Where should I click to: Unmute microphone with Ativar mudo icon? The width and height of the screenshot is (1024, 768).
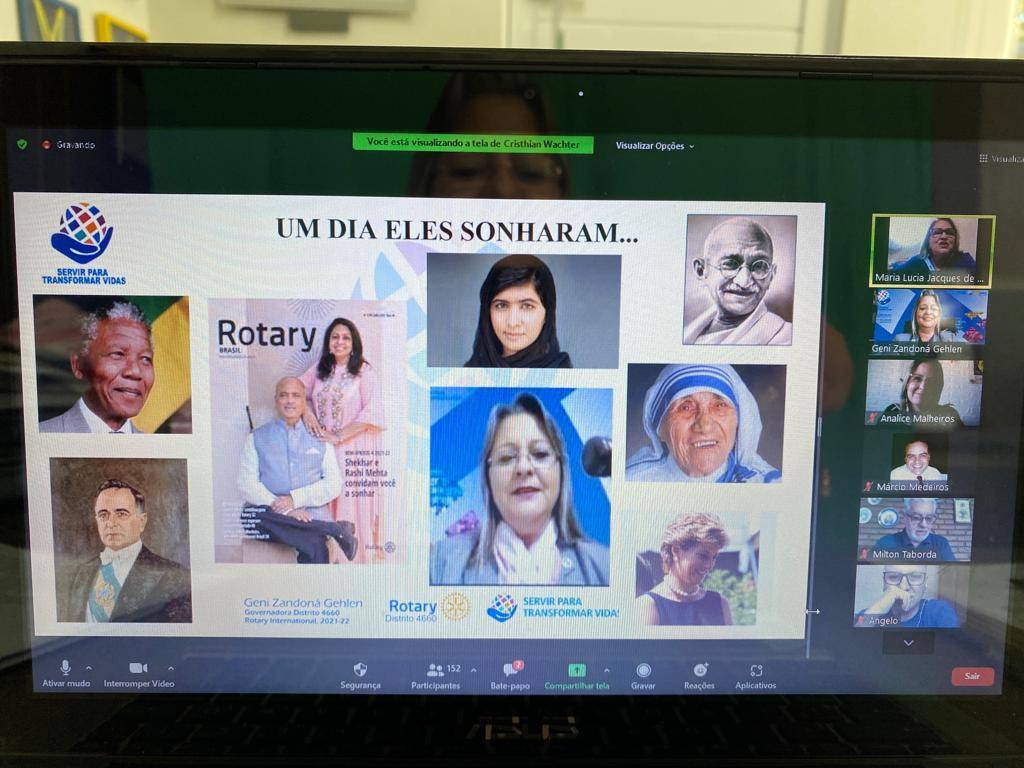click(x=65, y=669)
